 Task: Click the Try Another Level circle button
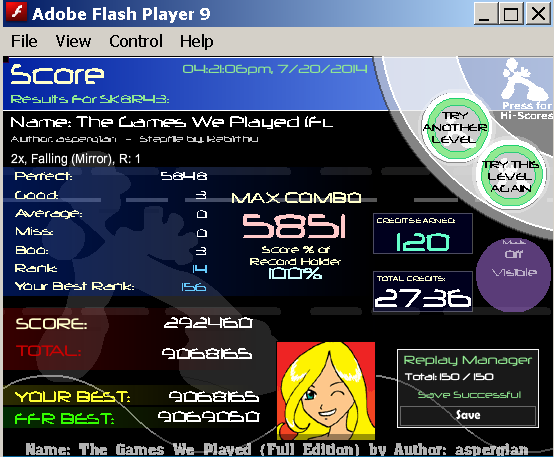(x=455, y=128)
